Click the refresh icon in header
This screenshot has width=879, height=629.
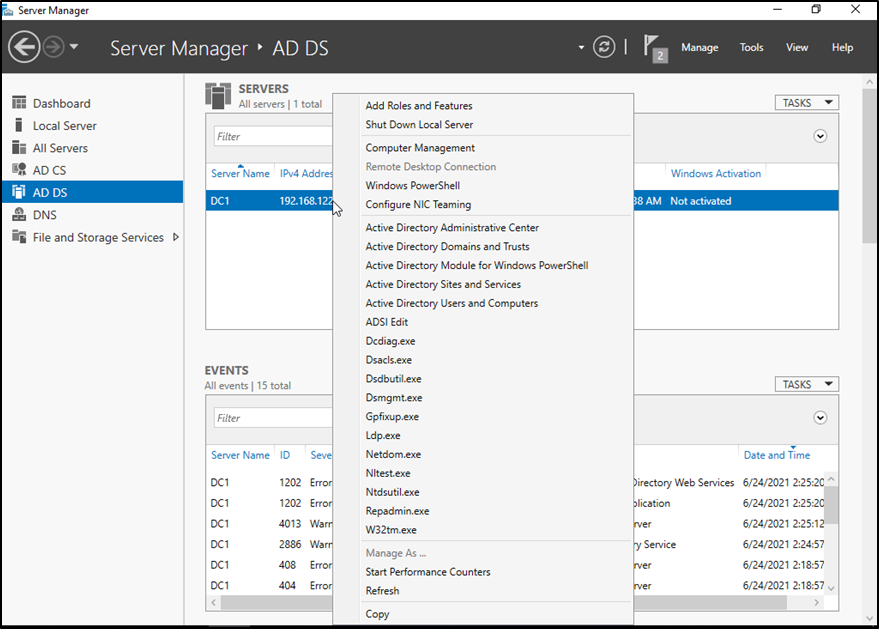click(x=603, y=47)
